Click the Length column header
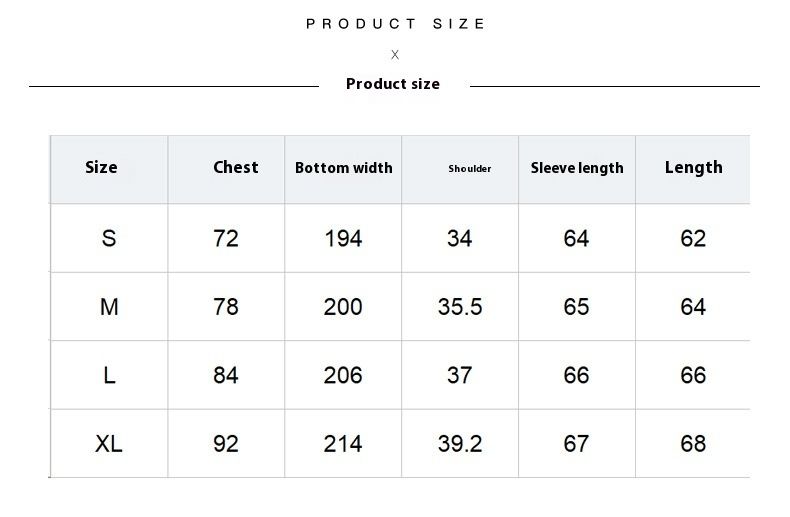Image resolution: width=790 pixels, height=517 pixels. pos(693,167)
